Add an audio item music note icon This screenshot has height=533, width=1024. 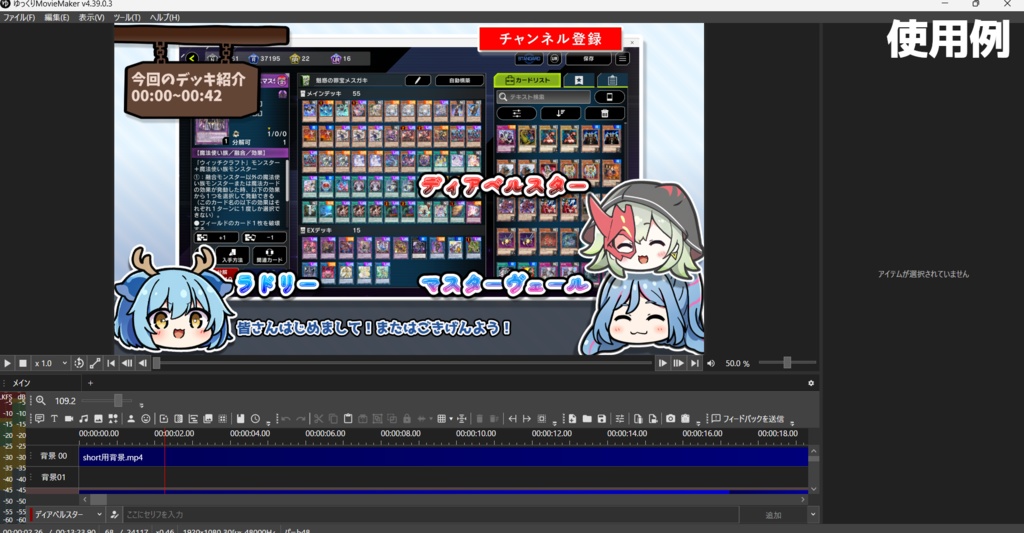pyautogui.click(x=84, y=419)
